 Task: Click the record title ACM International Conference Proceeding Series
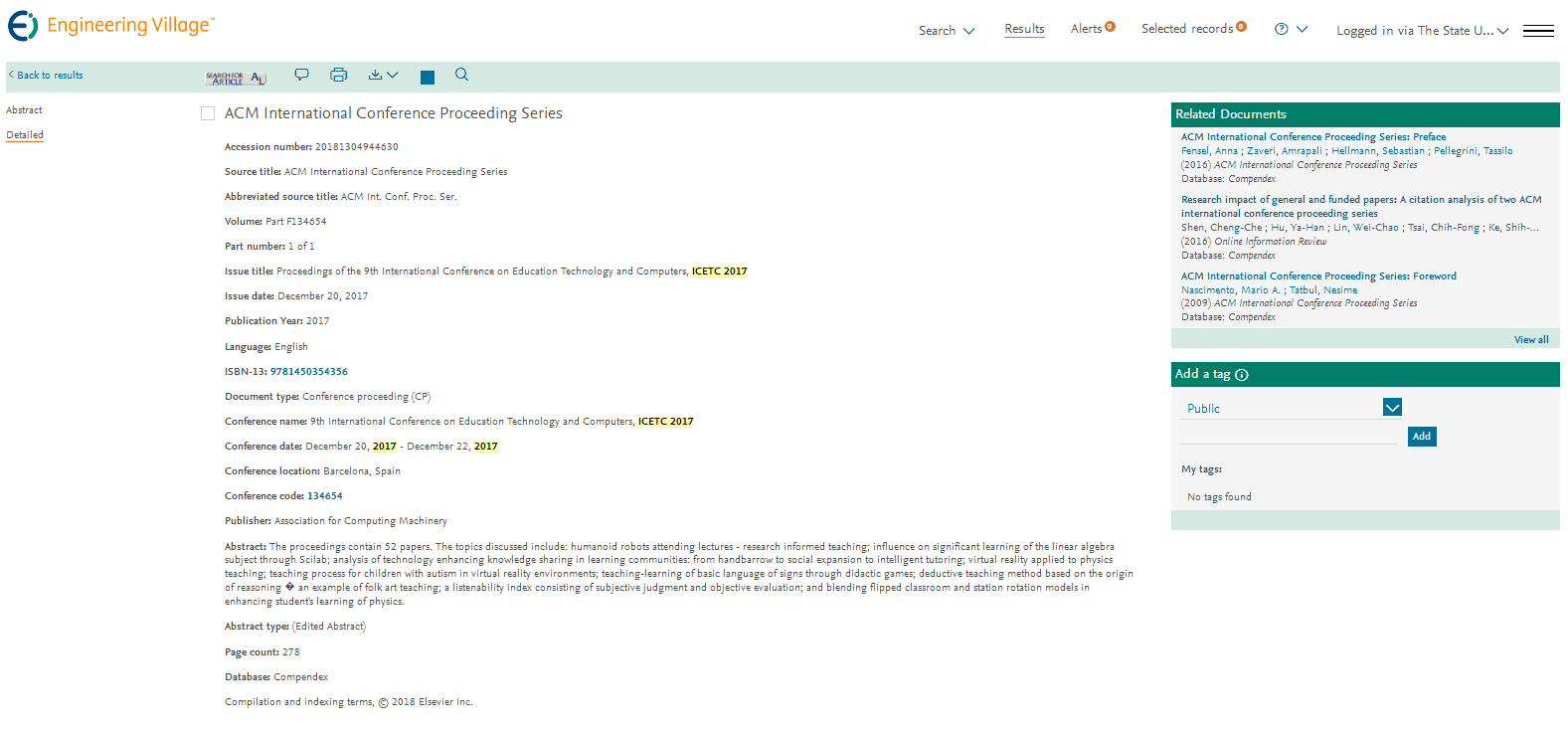[394, 113]
